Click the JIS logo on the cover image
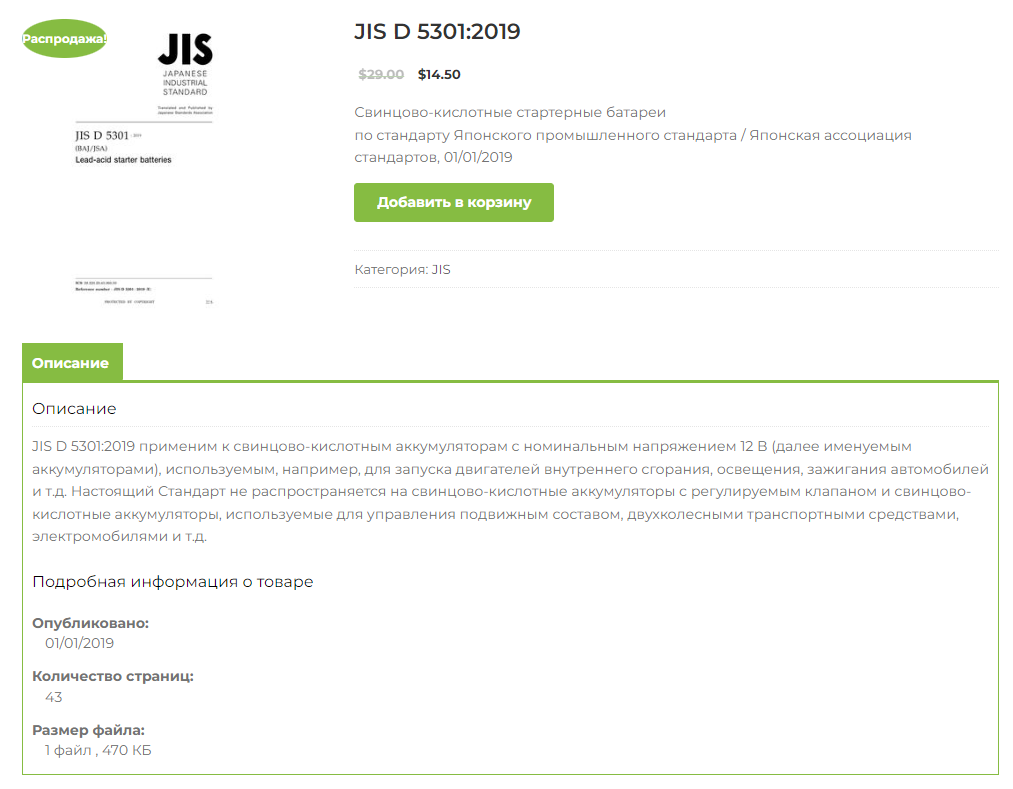Image resolution: width=1013 pixels, height=789 pixels. click(185, 50)
